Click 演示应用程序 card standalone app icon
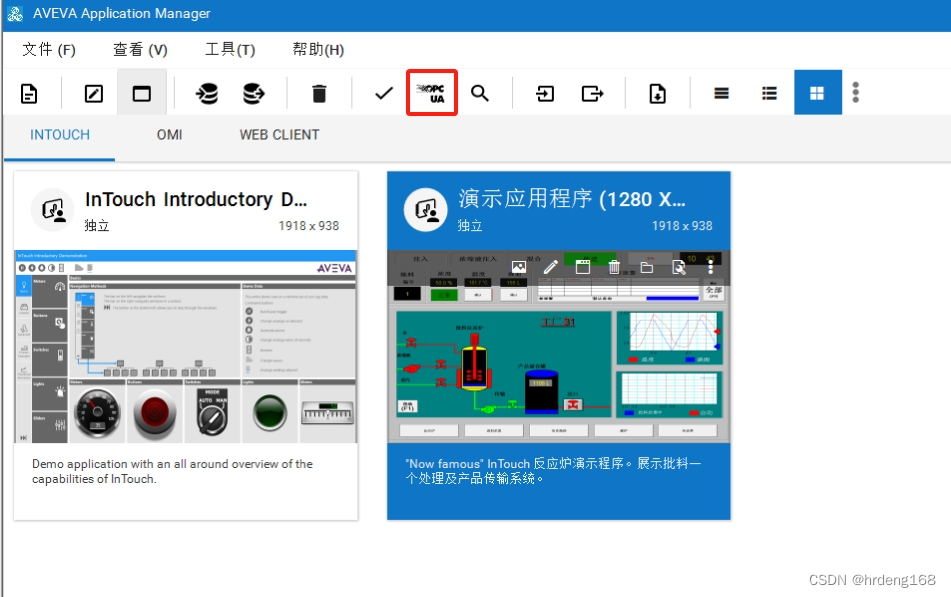 coord(426,210)
